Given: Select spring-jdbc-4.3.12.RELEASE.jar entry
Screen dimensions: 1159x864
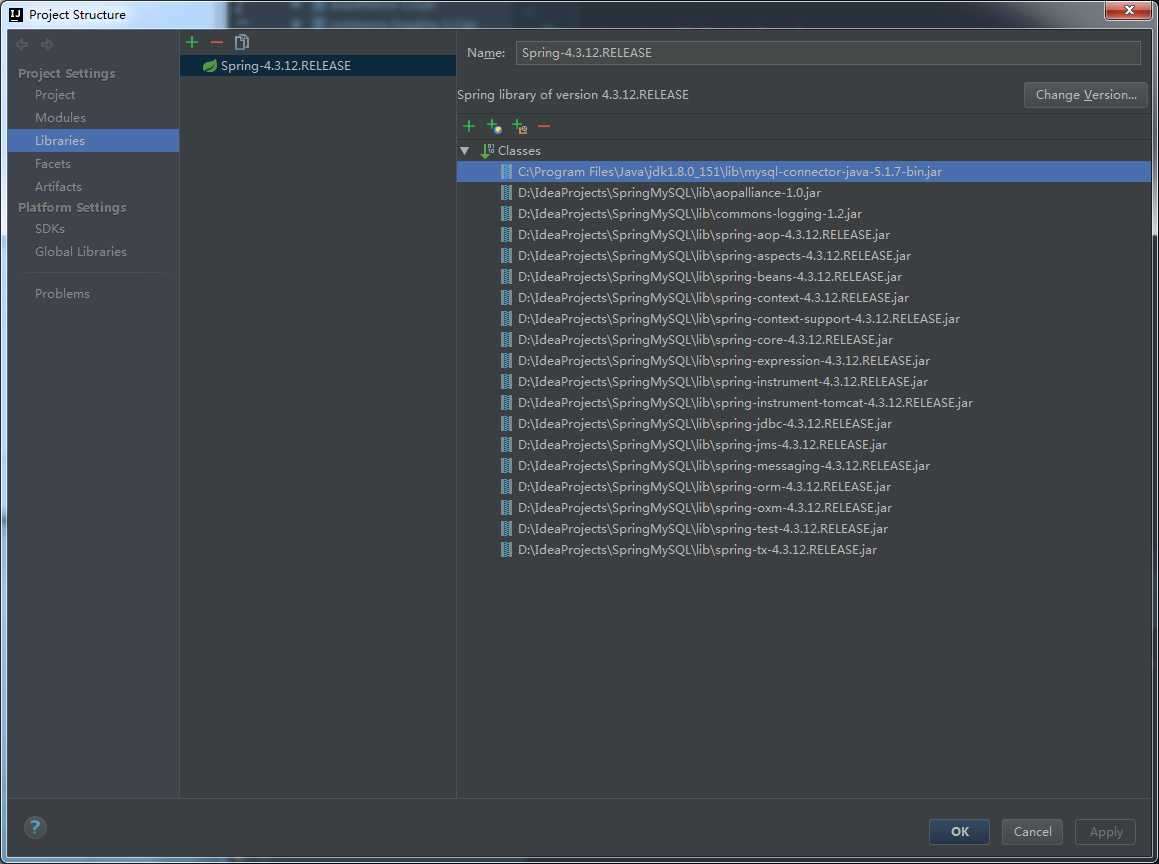Looking at the screenshot, I should point(704,424).
